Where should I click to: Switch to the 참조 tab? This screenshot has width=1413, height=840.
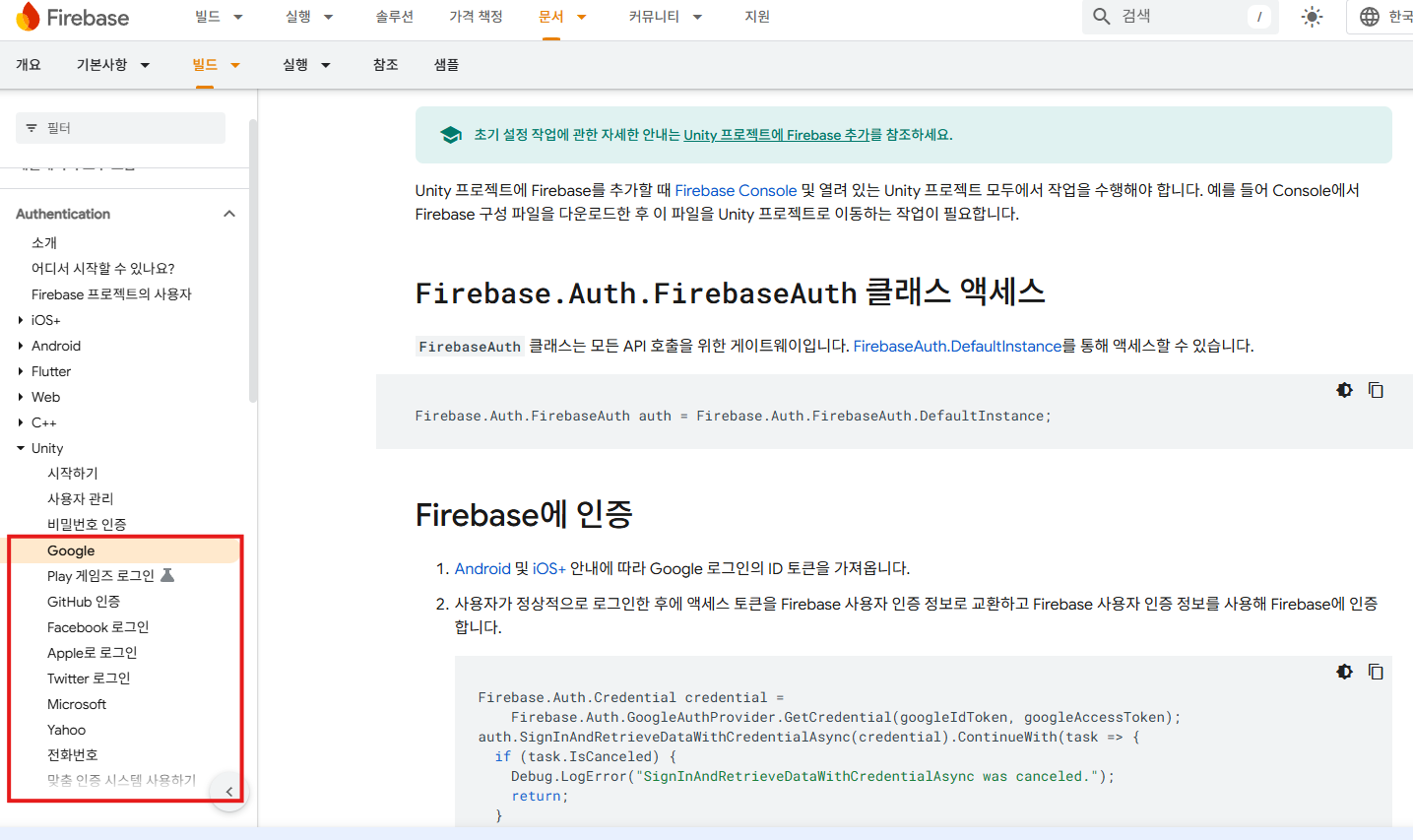386,65
